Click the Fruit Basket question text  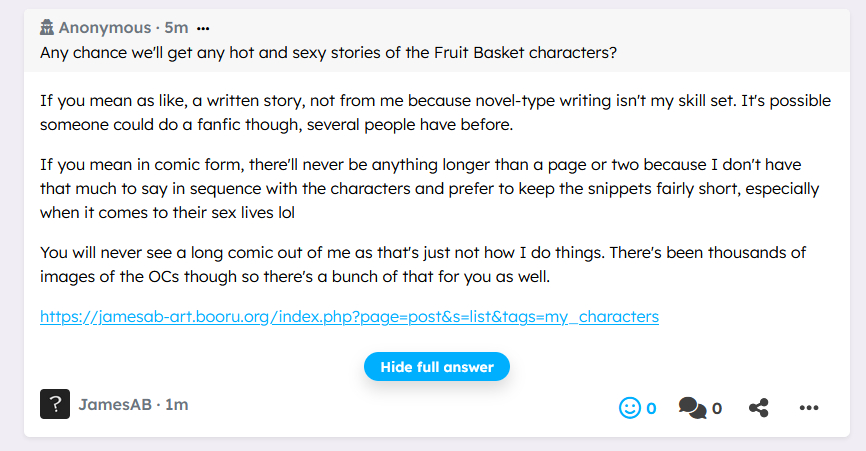tap(329, 52)
